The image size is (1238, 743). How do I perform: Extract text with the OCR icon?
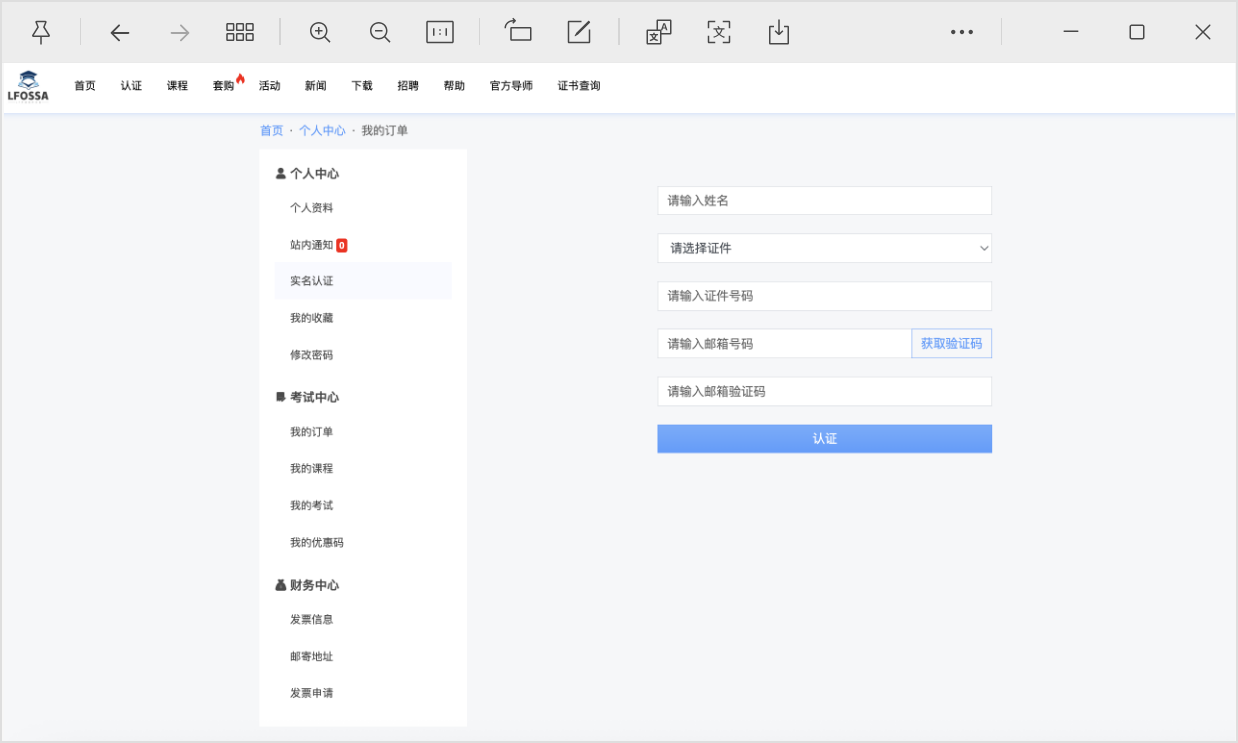pyautogui.click(x=719, y=32)
